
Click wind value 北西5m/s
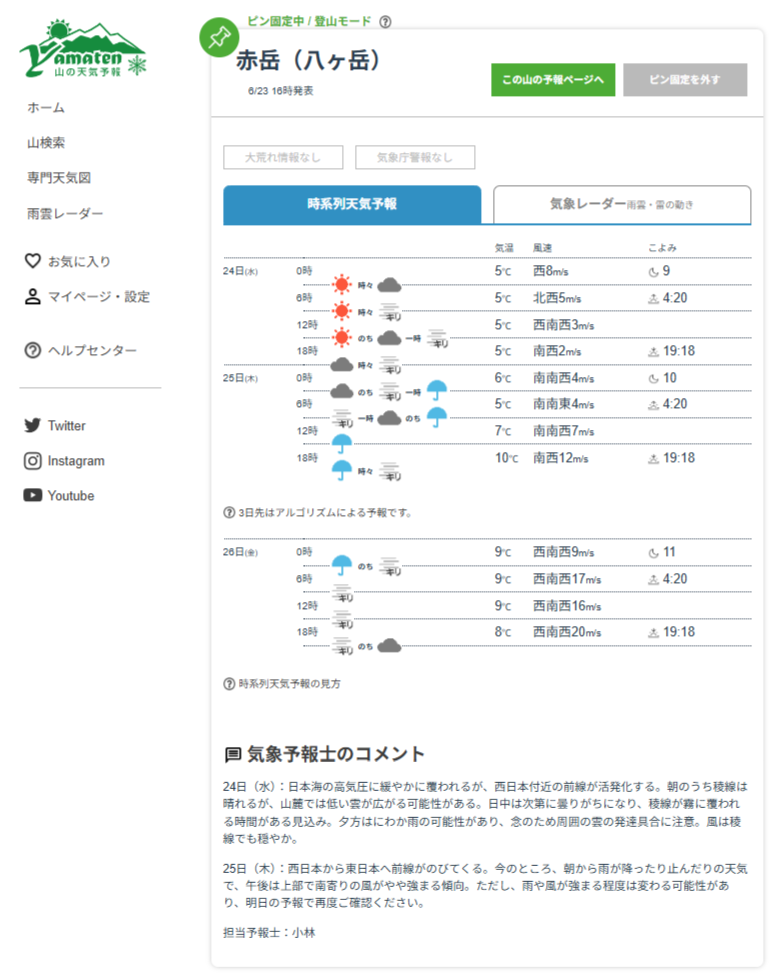tap(557, 298)
